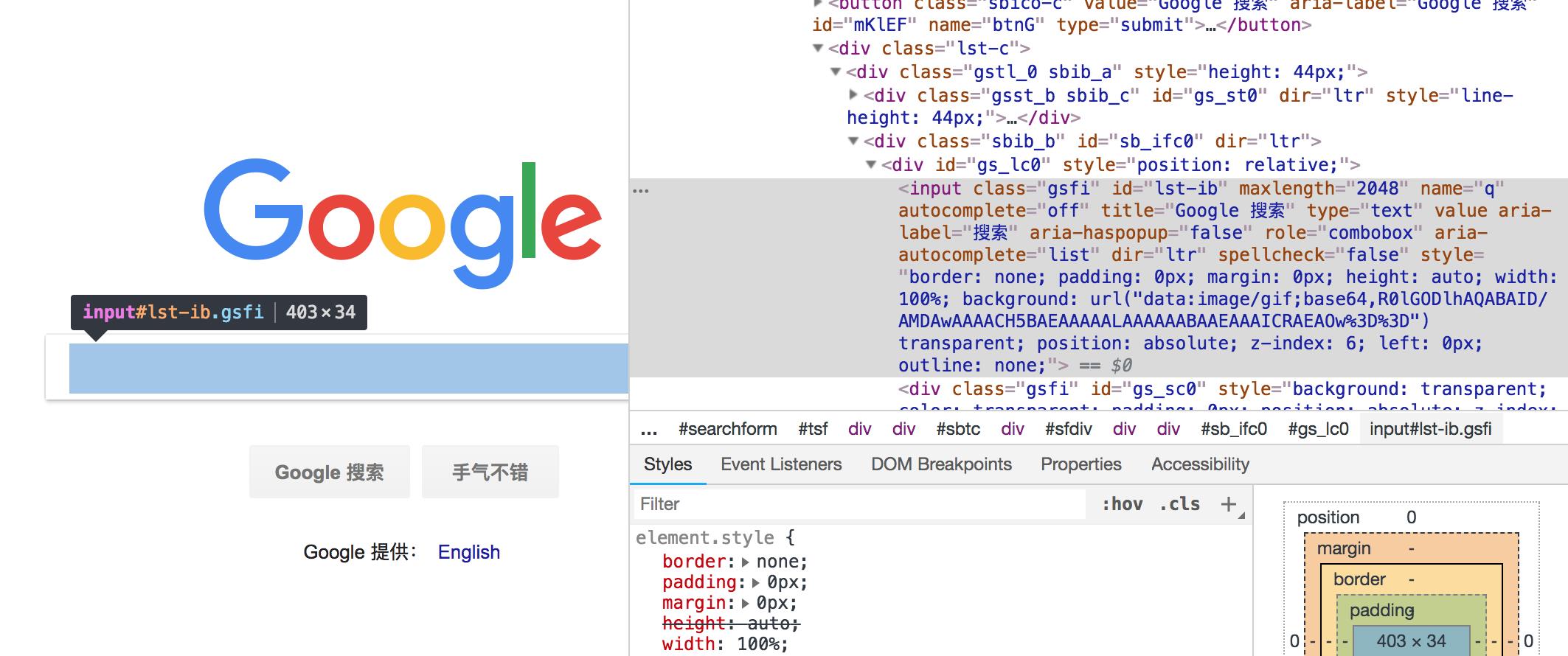Select #tsf in breadcrumb
1568x656 pixels.
tap(813, 429)
